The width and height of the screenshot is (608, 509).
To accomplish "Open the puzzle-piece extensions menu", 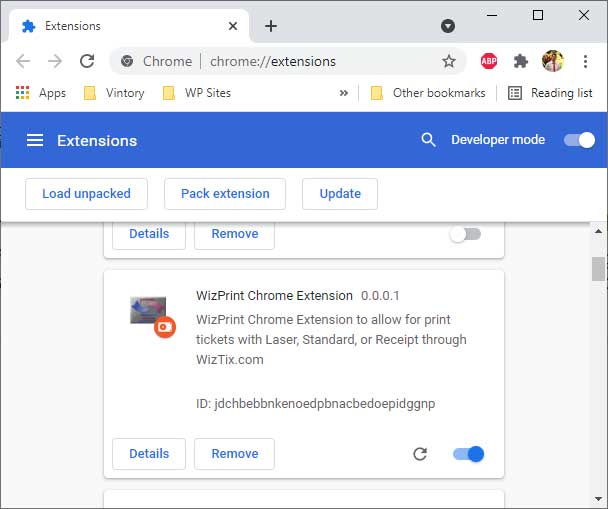I will pos(521,61).
